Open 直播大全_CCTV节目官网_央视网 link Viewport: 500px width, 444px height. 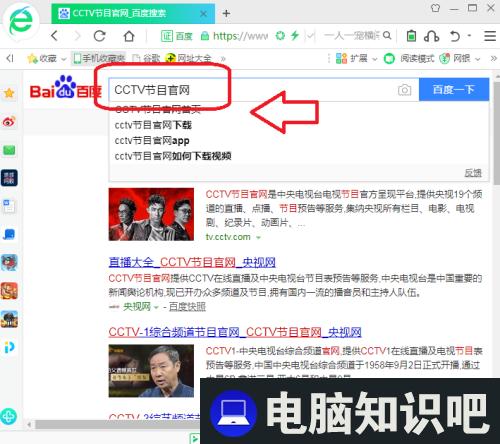(192, 262)
